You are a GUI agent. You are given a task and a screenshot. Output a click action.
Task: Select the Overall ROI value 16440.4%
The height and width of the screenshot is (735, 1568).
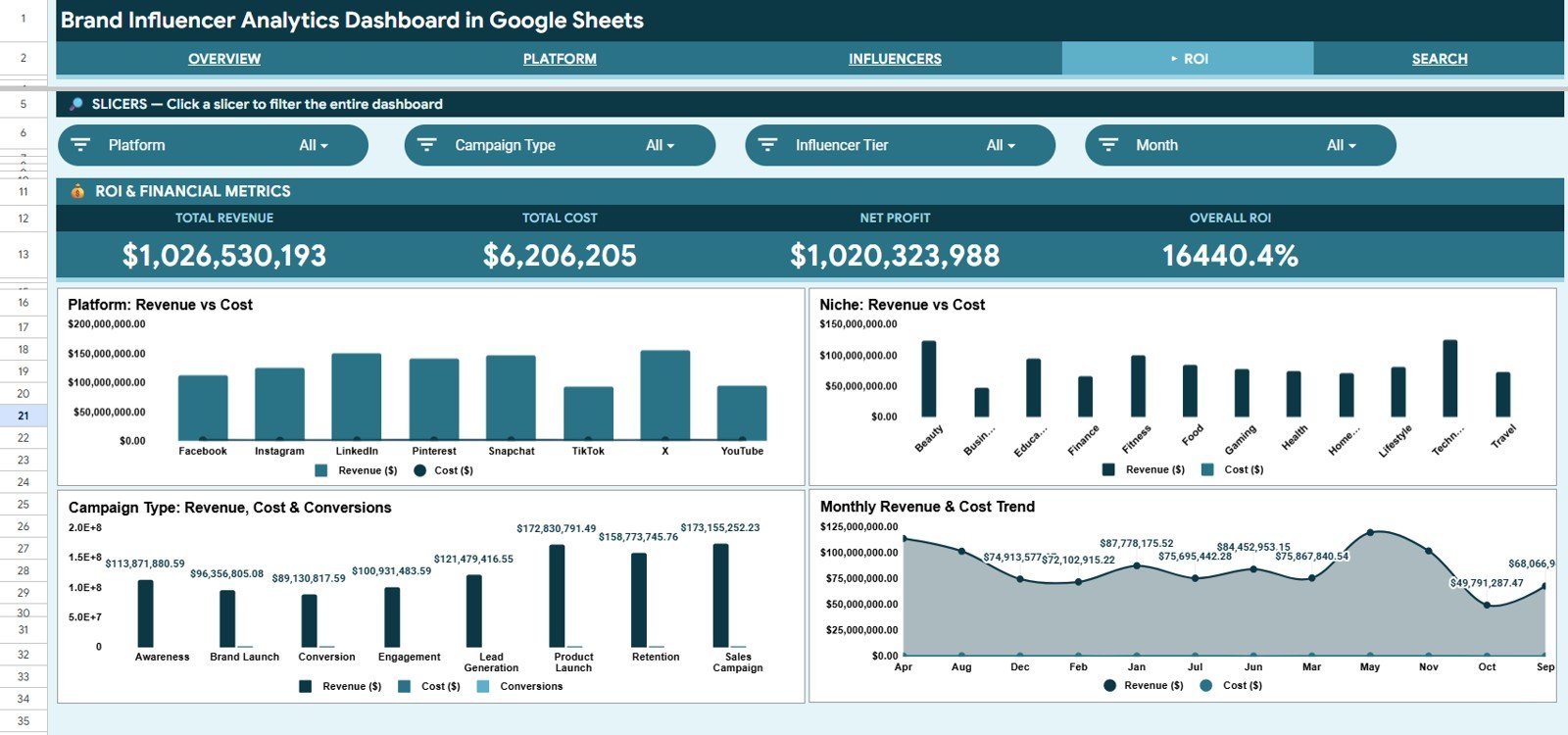(x=1230, y=256)
